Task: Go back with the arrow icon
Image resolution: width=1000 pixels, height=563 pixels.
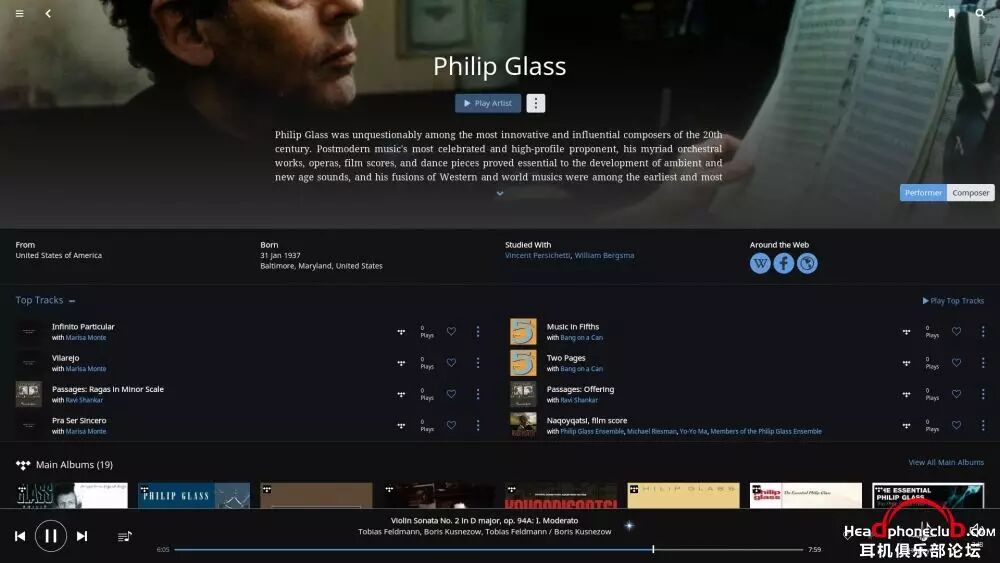Action: coord(48,13)
